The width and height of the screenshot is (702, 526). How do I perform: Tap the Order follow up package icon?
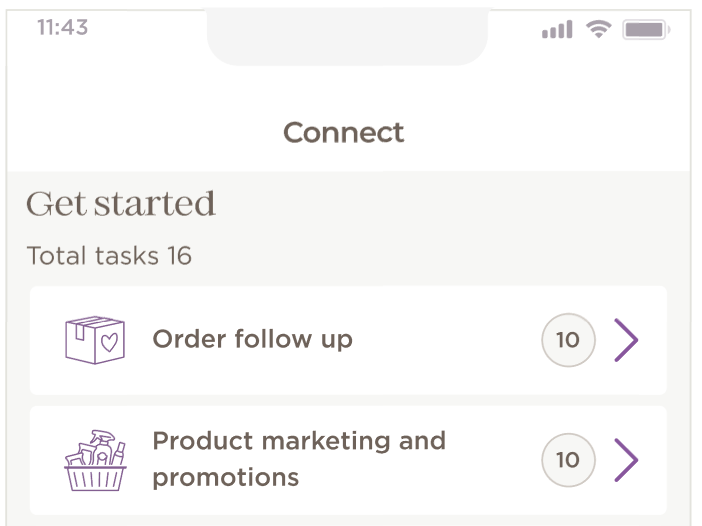pyautogui.click(x=94, y=340)
